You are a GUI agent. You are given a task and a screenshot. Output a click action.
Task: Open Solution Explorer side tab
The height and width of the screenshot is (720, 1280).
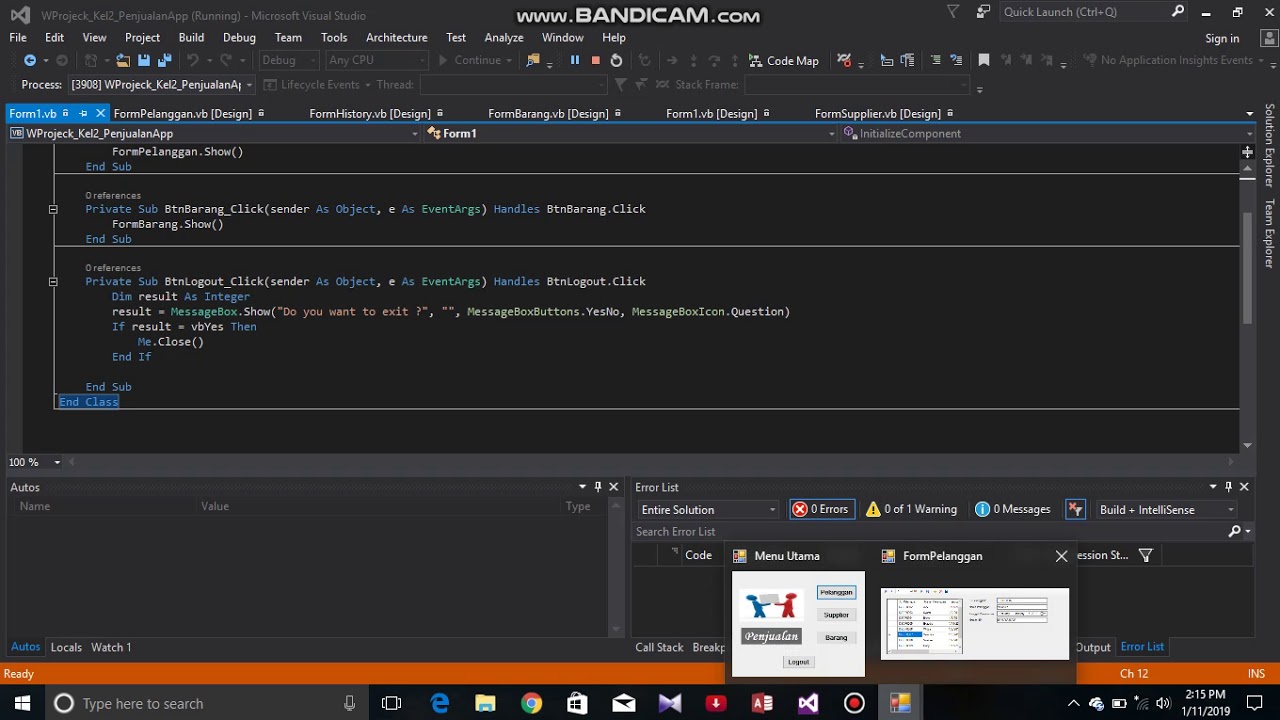pyautogui.click(x=1269, y=145)
